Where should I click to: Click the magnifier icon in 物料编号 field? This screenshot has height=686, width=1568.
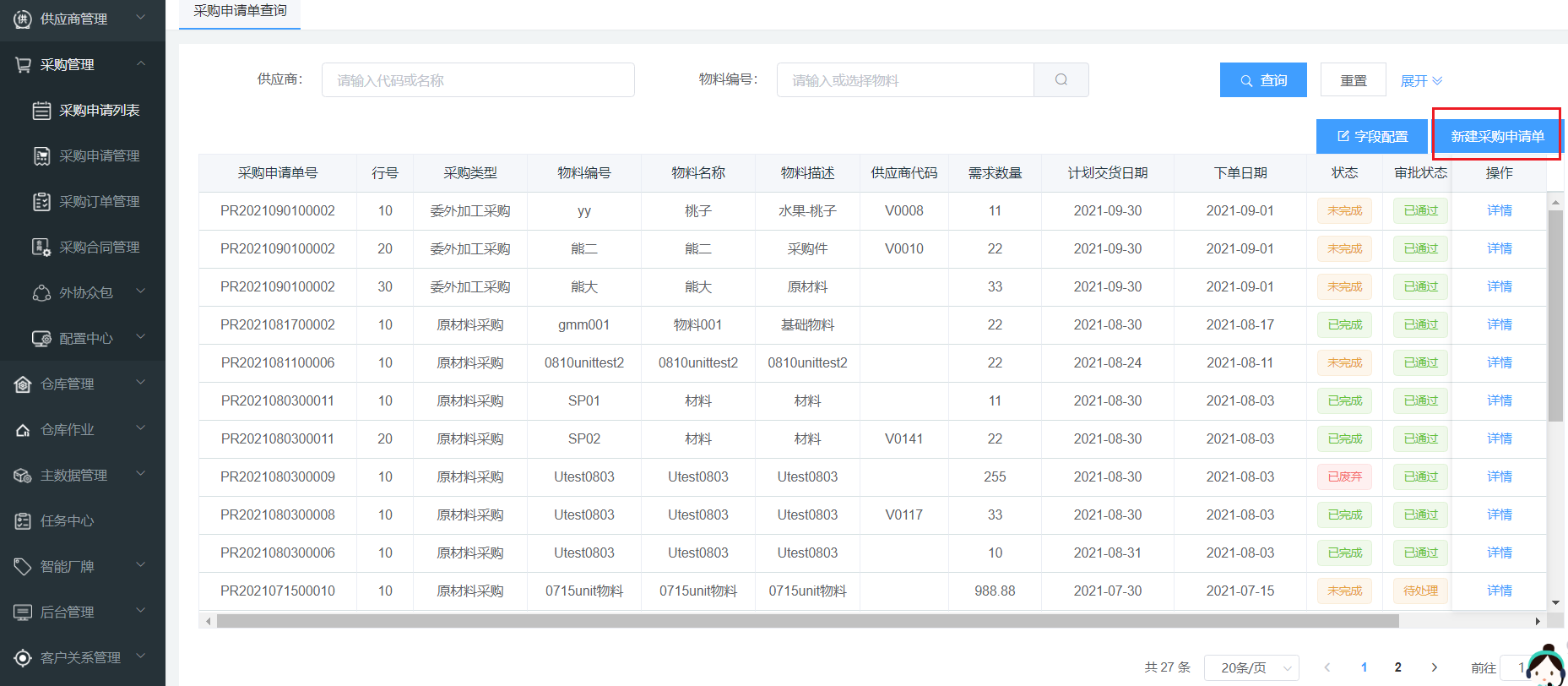pos(1061,80)
